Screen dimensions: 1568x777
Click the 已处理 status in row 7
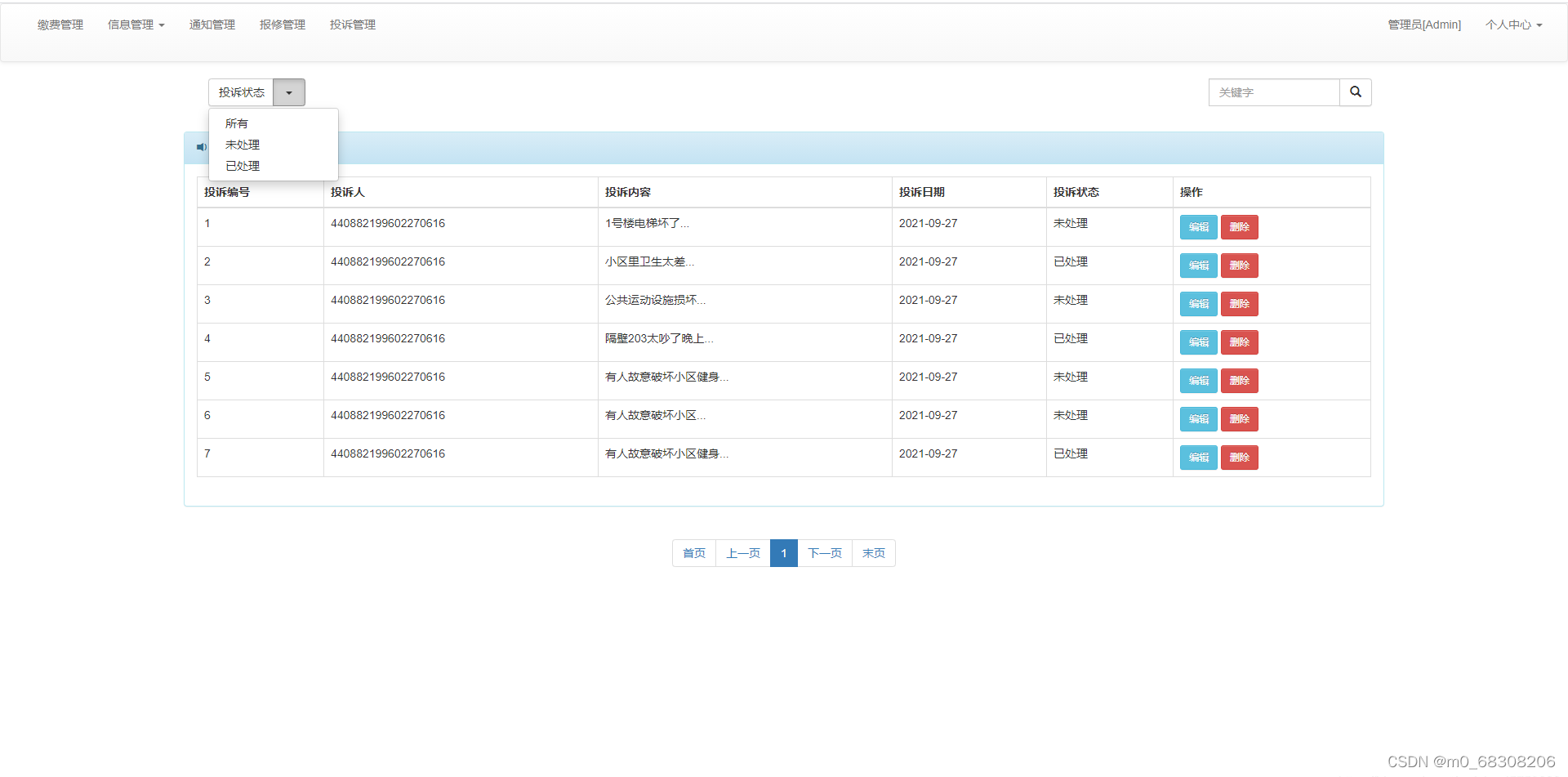click(x=1071, y=453)
